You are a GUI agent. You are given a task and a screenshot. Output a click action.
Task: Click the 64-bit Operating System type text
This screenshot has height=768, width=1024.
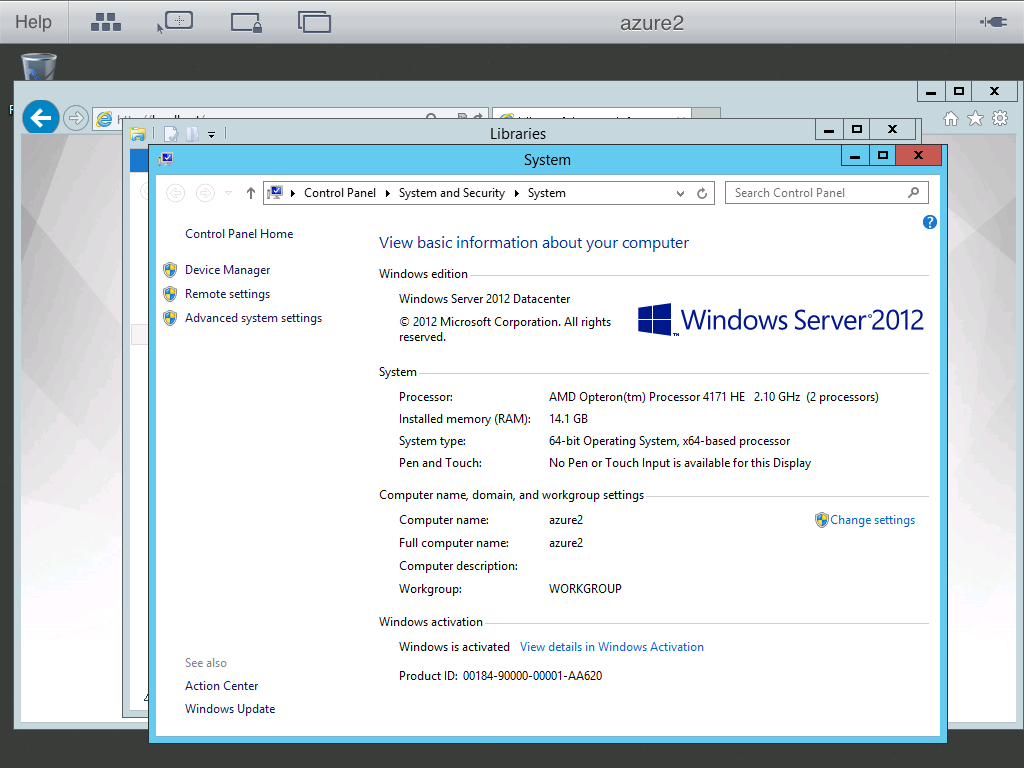[x=669, y=441]
